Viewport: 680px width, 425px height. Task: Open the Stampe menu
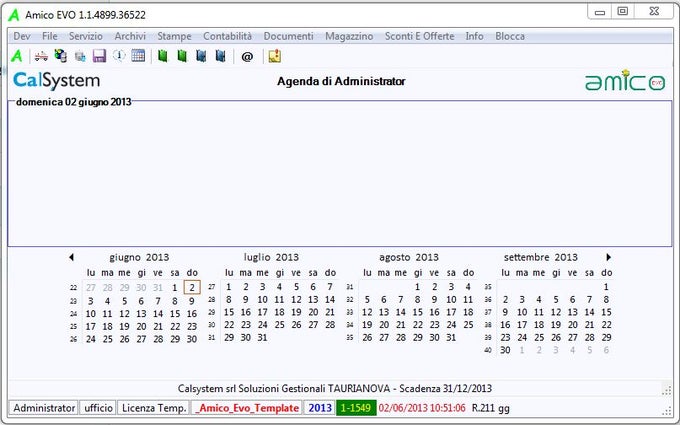point(174,36)
